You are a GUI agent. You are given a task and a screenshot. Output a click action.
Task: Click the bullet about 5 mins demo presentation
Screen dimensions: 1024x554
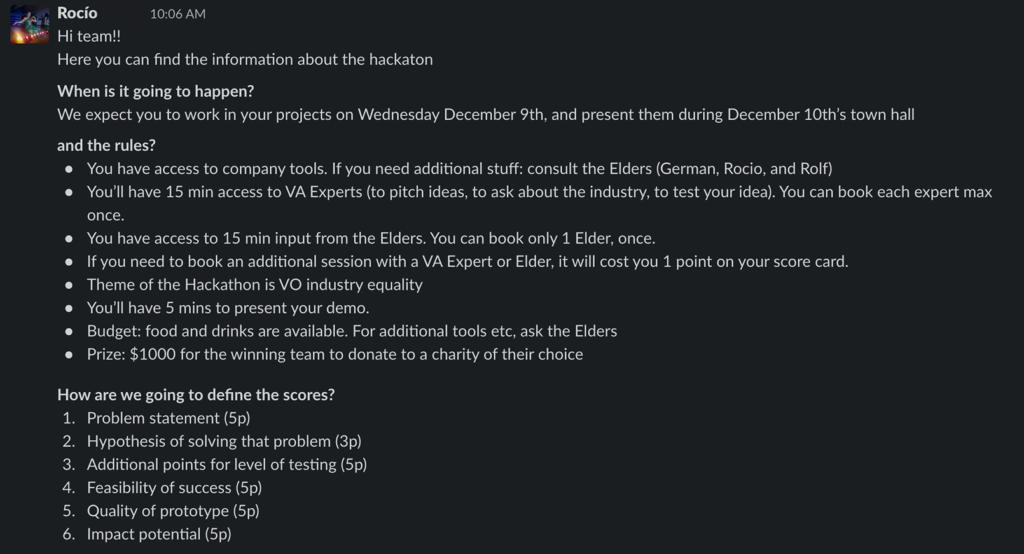(x=228, y=308)
